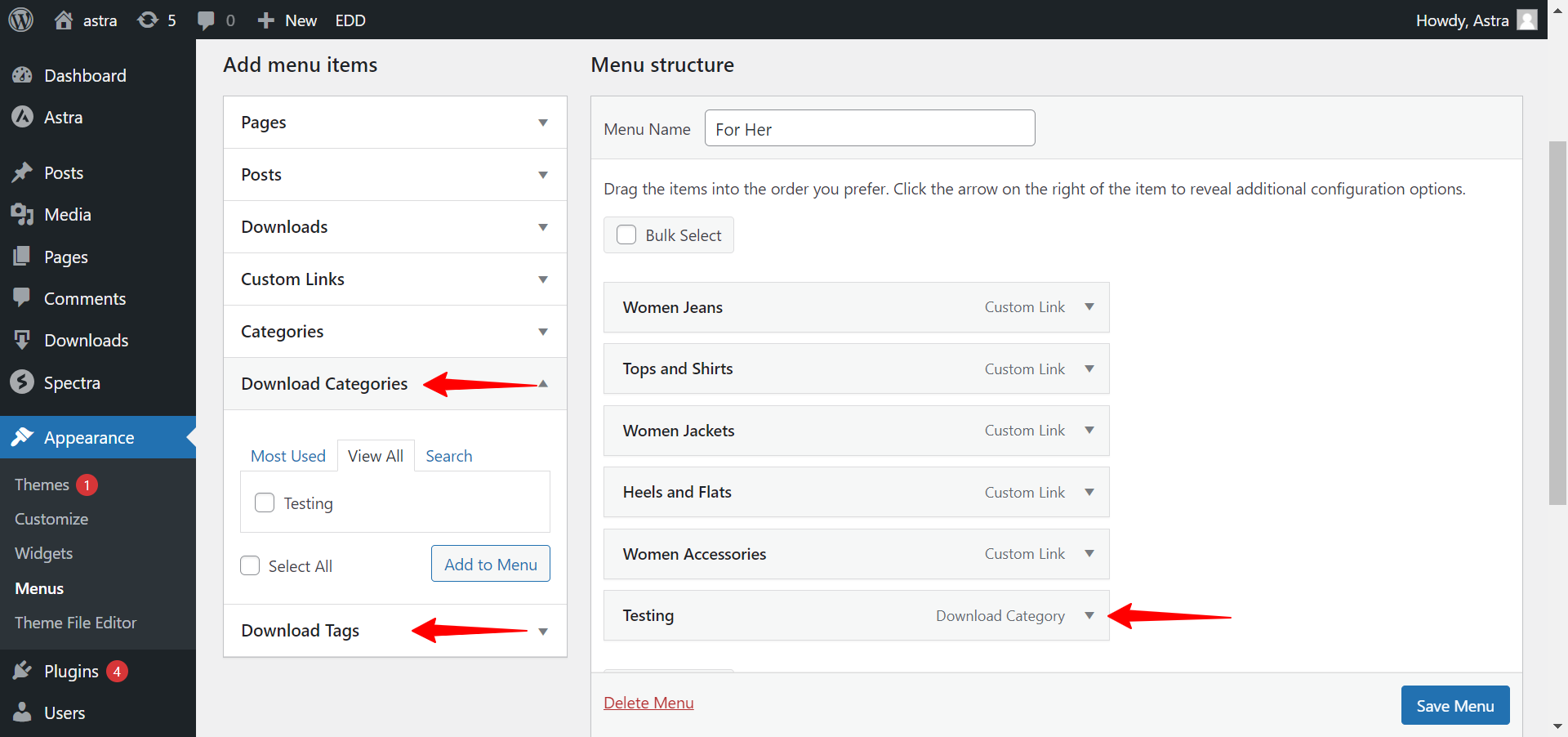Open the Astra theme panel
This screenshot has height=737, width=1568.
[x=63, y=117]
